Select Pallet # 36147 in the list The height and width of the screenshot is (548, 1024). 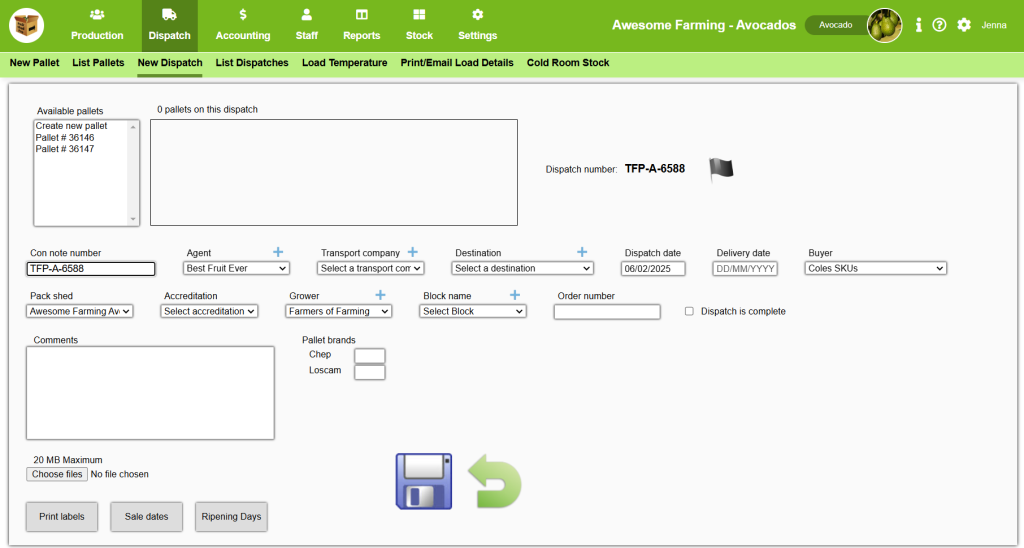click(x=65, y=149)
